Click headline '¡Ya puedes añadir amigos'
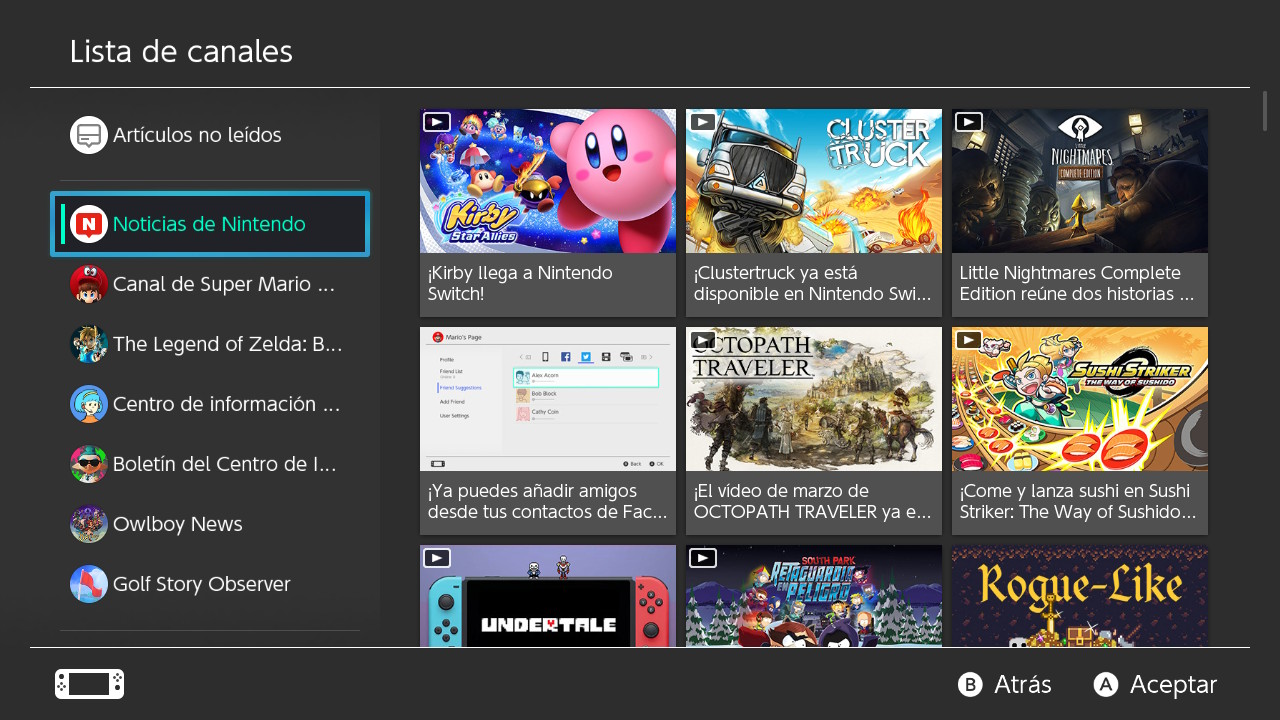 [x=547, y=502]
